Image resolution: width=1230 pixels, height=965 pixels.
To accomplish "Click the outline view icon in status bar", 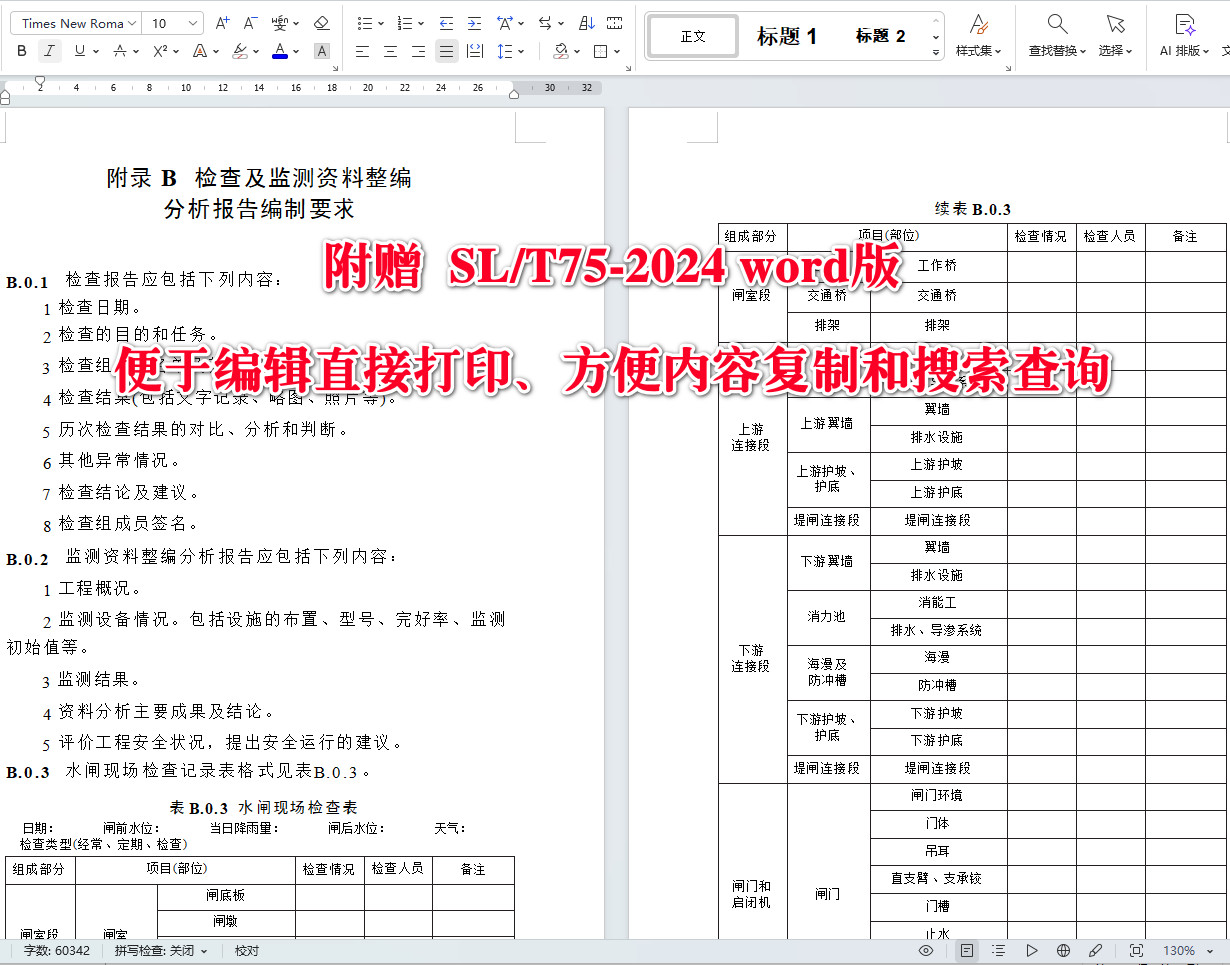I will pyautogui.click(x=997, y=951).
